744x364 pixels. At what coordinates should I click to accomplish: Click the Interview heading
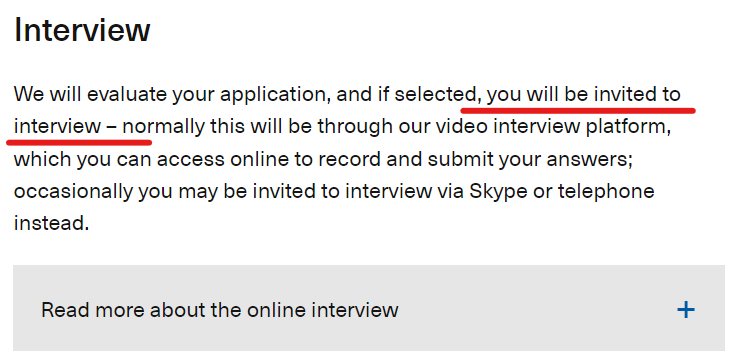pyautogui.click(x=82, y=30)
